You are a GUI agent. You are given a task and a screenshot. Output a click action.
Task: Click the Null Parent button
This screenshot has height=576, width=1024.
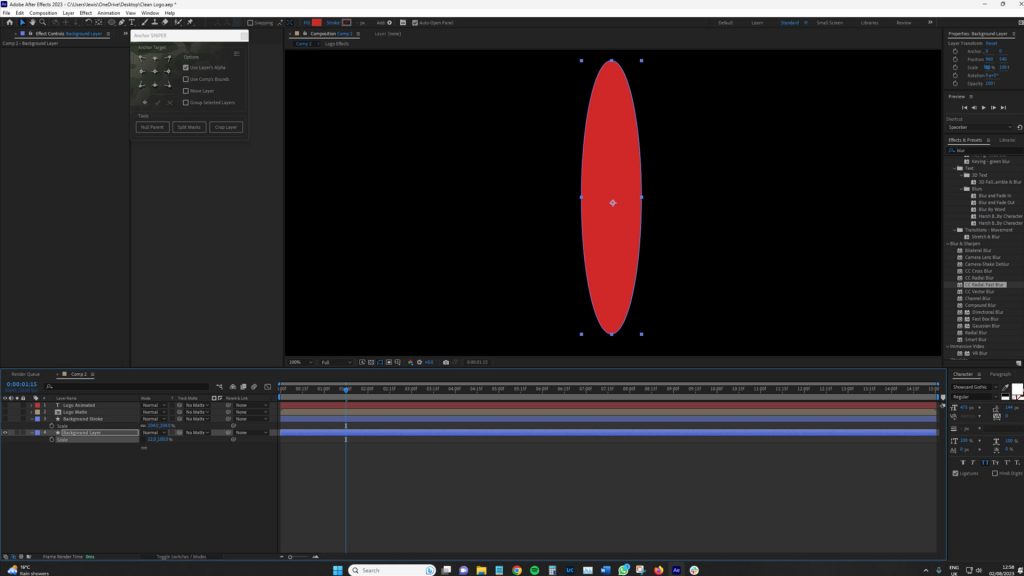click(152, 127)
